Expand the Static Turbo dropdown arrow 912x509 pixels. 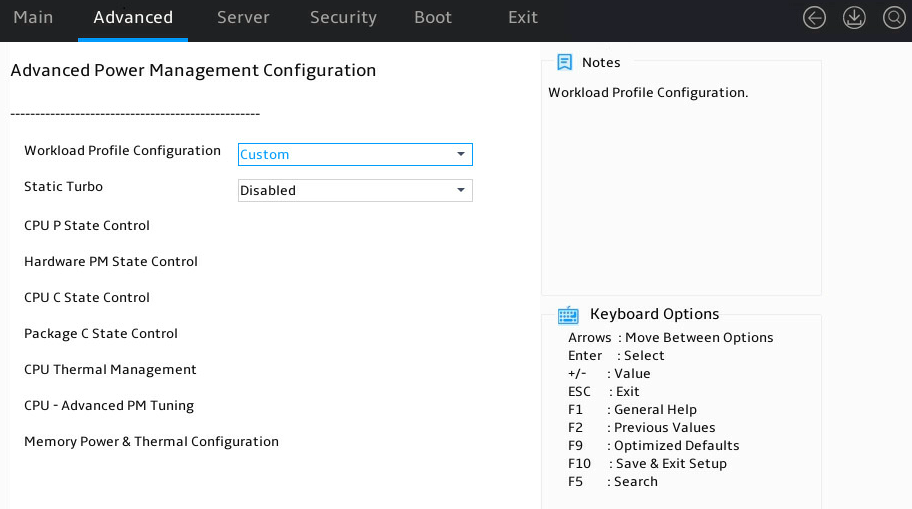pos(461,190)
